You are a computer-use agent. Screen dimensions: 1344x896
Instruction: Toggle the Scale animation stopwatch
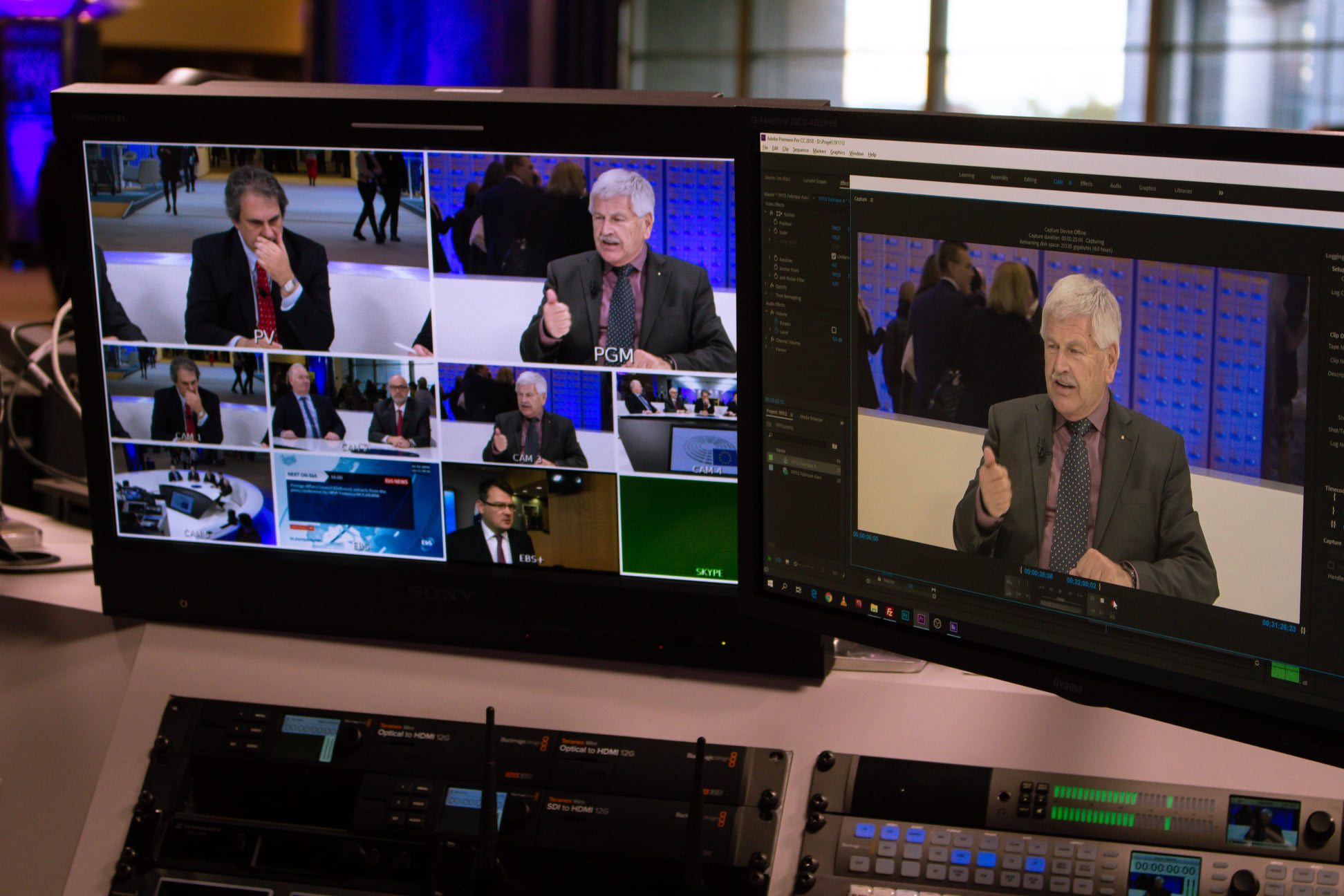[776, 231]
